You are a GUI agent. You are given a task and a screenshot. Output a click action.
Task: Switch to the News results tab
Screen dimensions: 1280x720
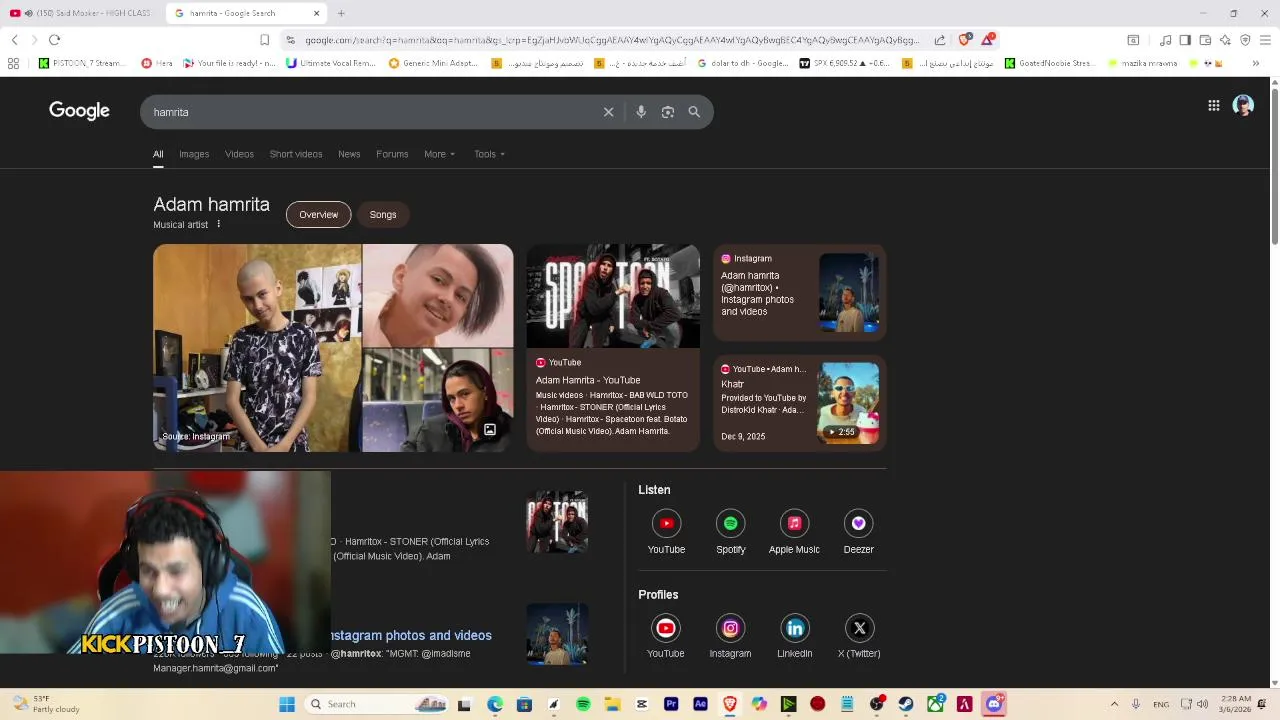349,154
